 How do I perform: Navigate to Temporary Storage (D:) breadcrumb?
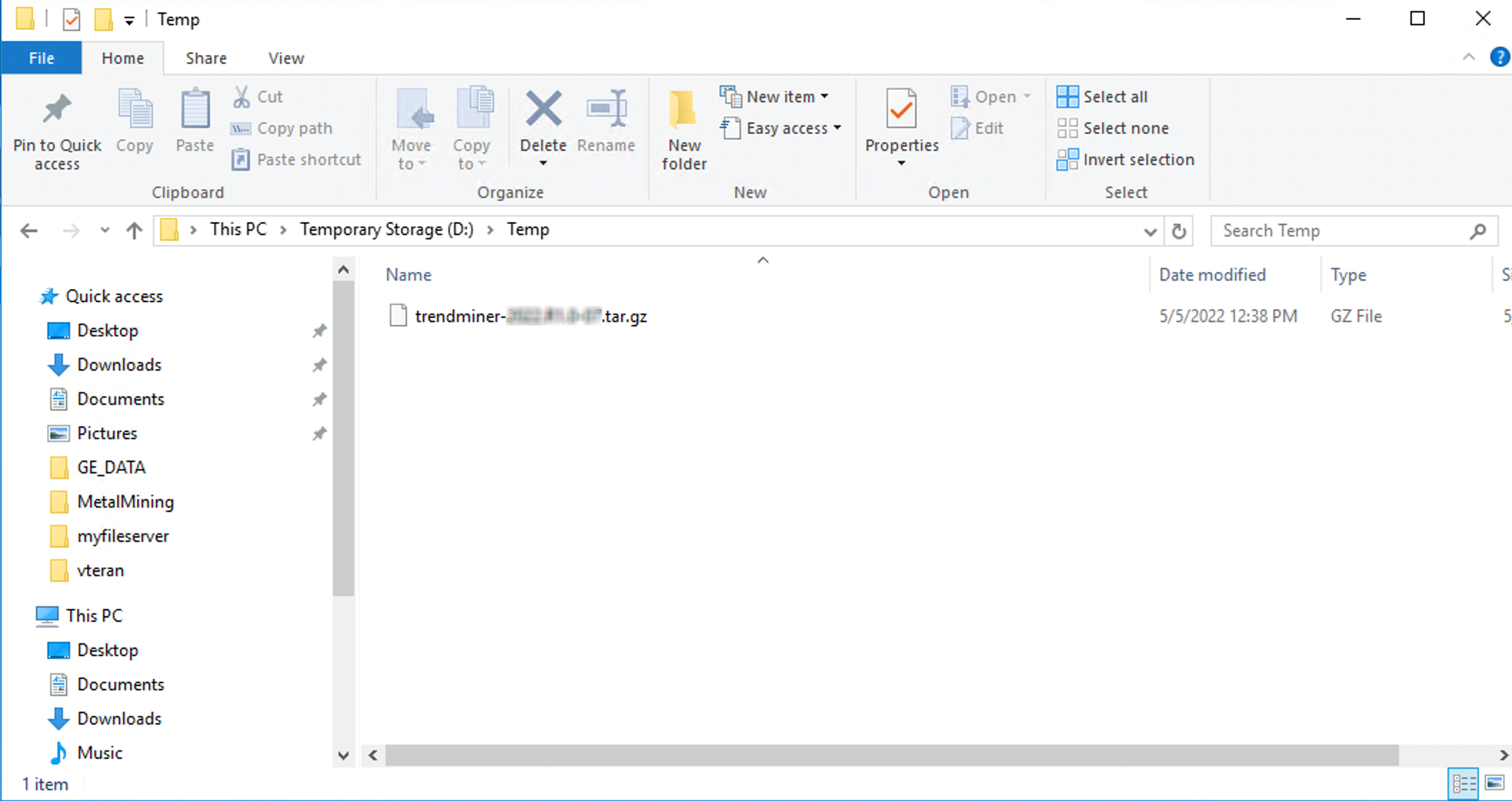386,230
